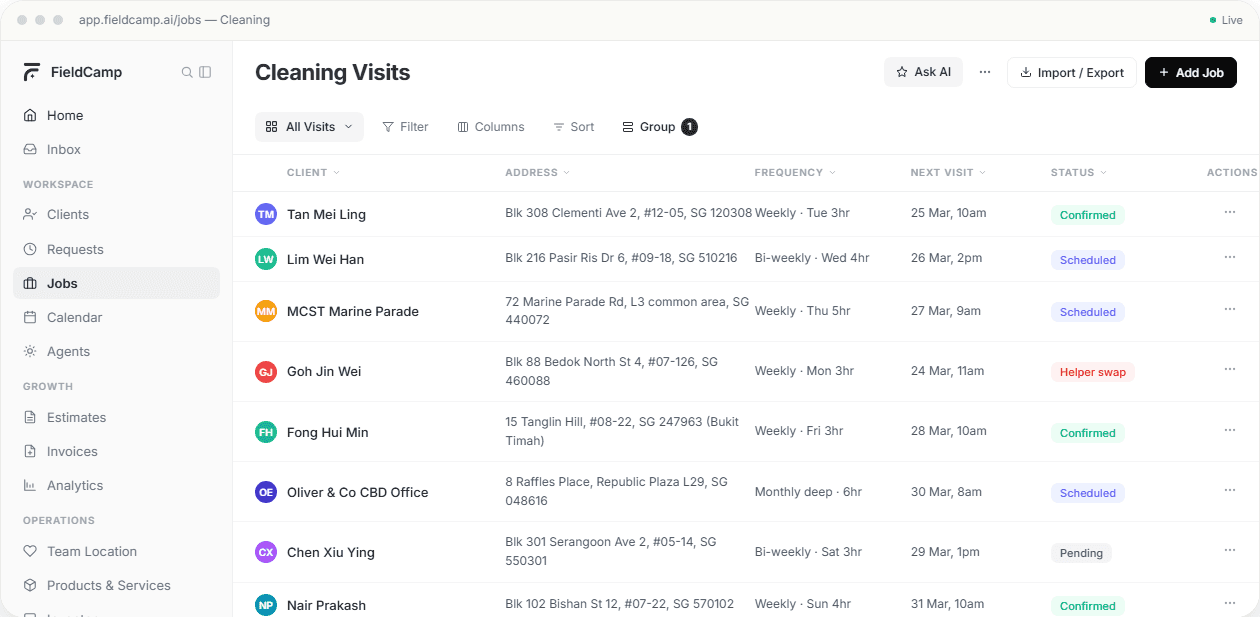Click client name Goh Jin Wei
The width and height of the screenshot is (1260, 618).
[324, 372]
